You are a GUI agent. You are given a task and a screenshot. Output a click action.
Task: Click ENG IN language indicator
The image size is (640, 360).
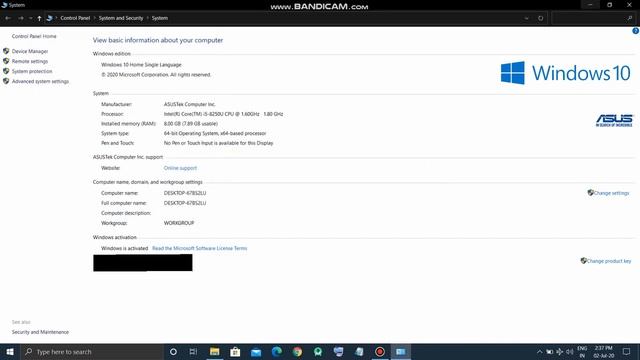(x=582, y=351)
